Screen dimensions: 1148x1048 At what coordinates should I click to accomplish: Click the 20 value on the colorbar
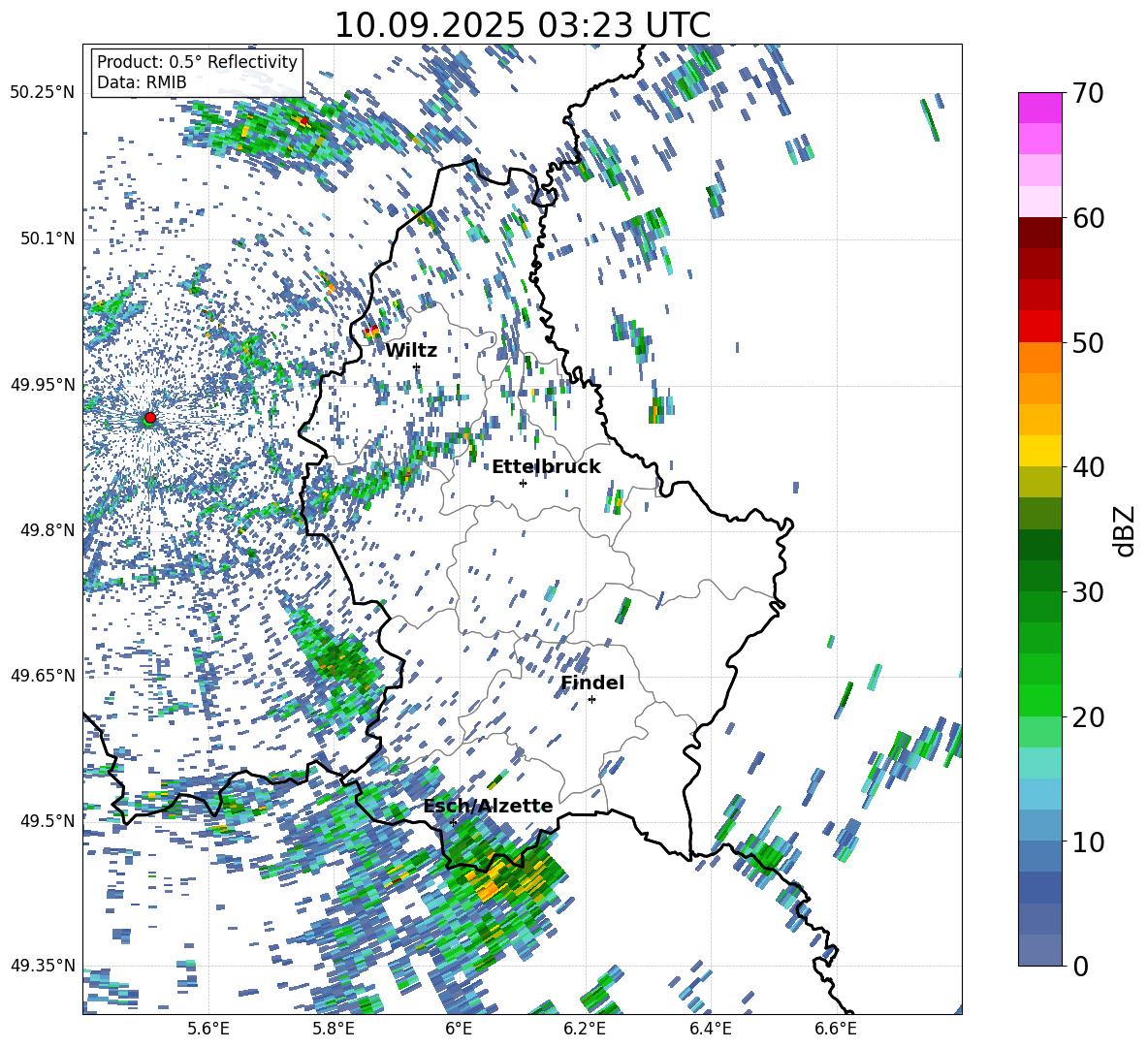point(1088,717)
